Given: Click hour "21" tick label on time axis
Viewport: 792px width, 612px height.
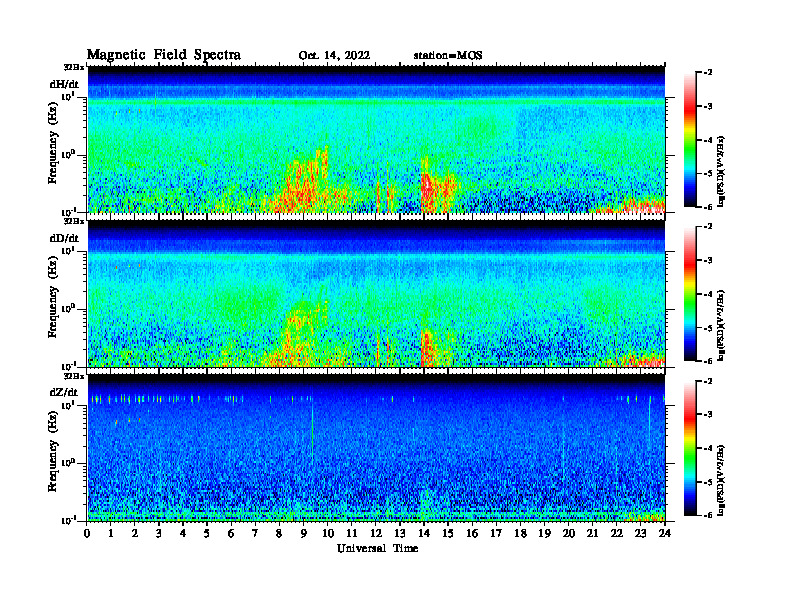Looking at the screenshot, I should point(592,533).
